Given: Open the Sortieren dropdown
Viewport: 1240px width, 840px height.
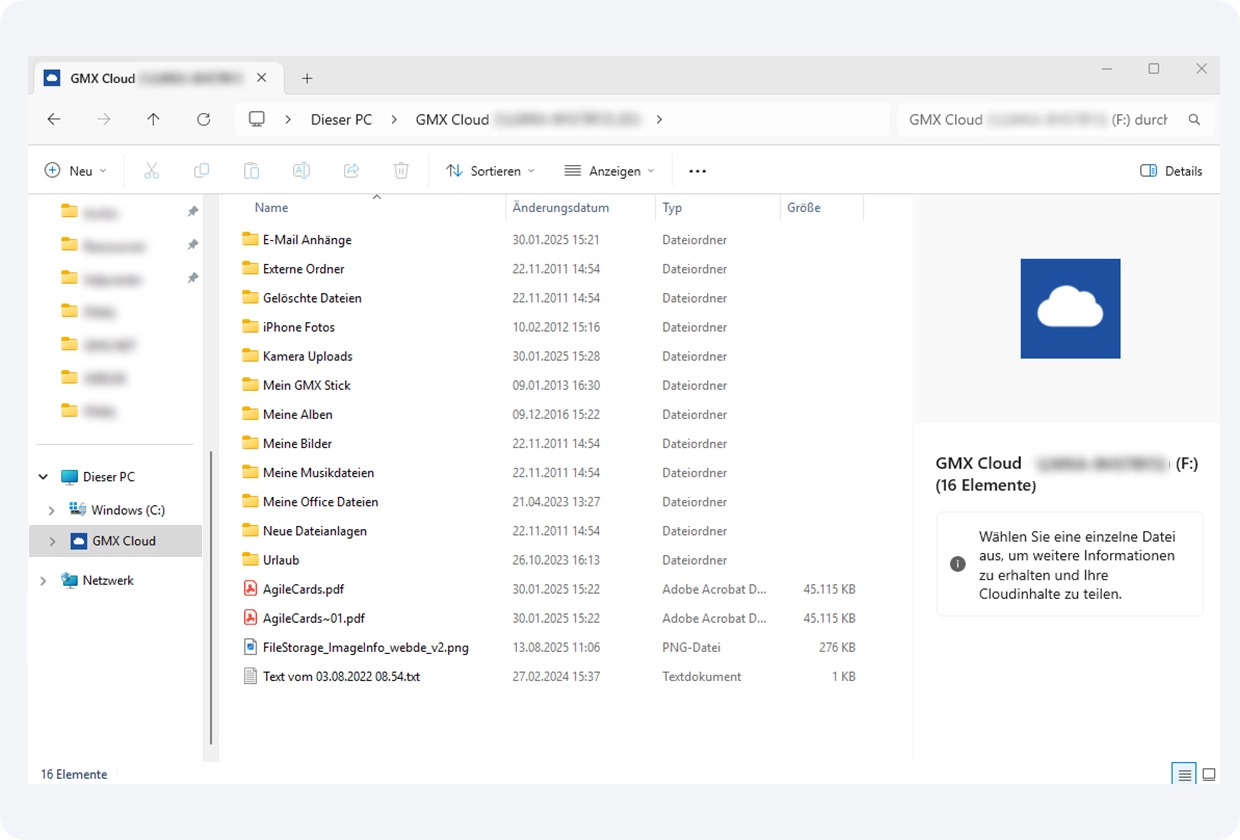Looking at the screenshot, I should pyautogui.click(x=490, y=171).
